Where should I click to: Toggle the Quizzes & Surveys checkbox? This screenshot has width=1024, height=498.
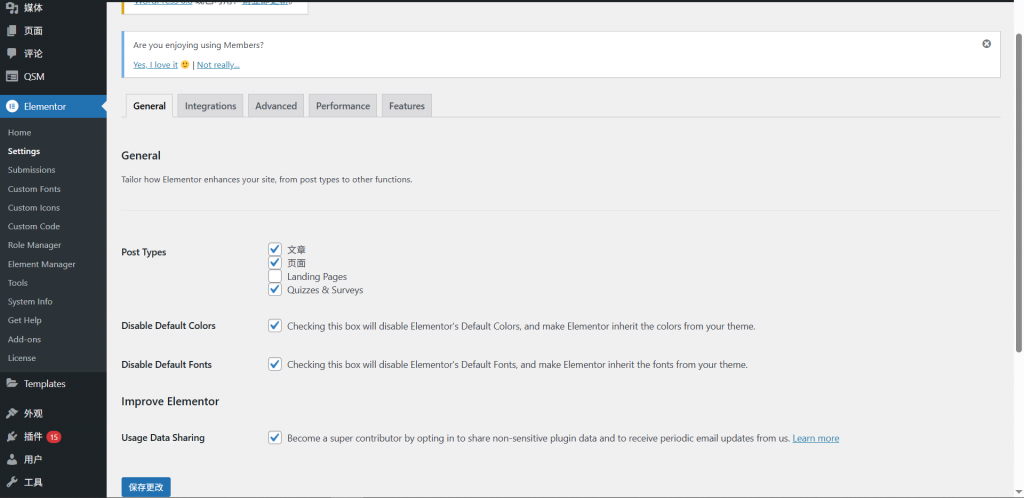coord(275,289)
